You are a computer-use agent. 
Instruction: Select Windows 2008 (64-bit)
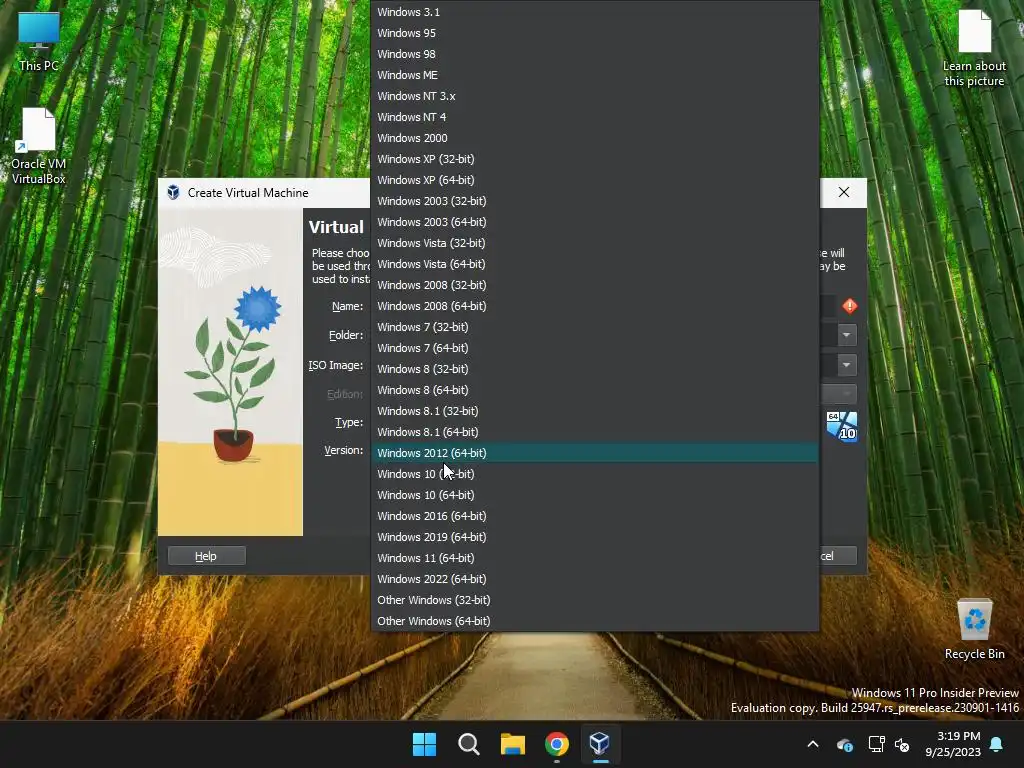pyautogui.click(x=594, y=306)
